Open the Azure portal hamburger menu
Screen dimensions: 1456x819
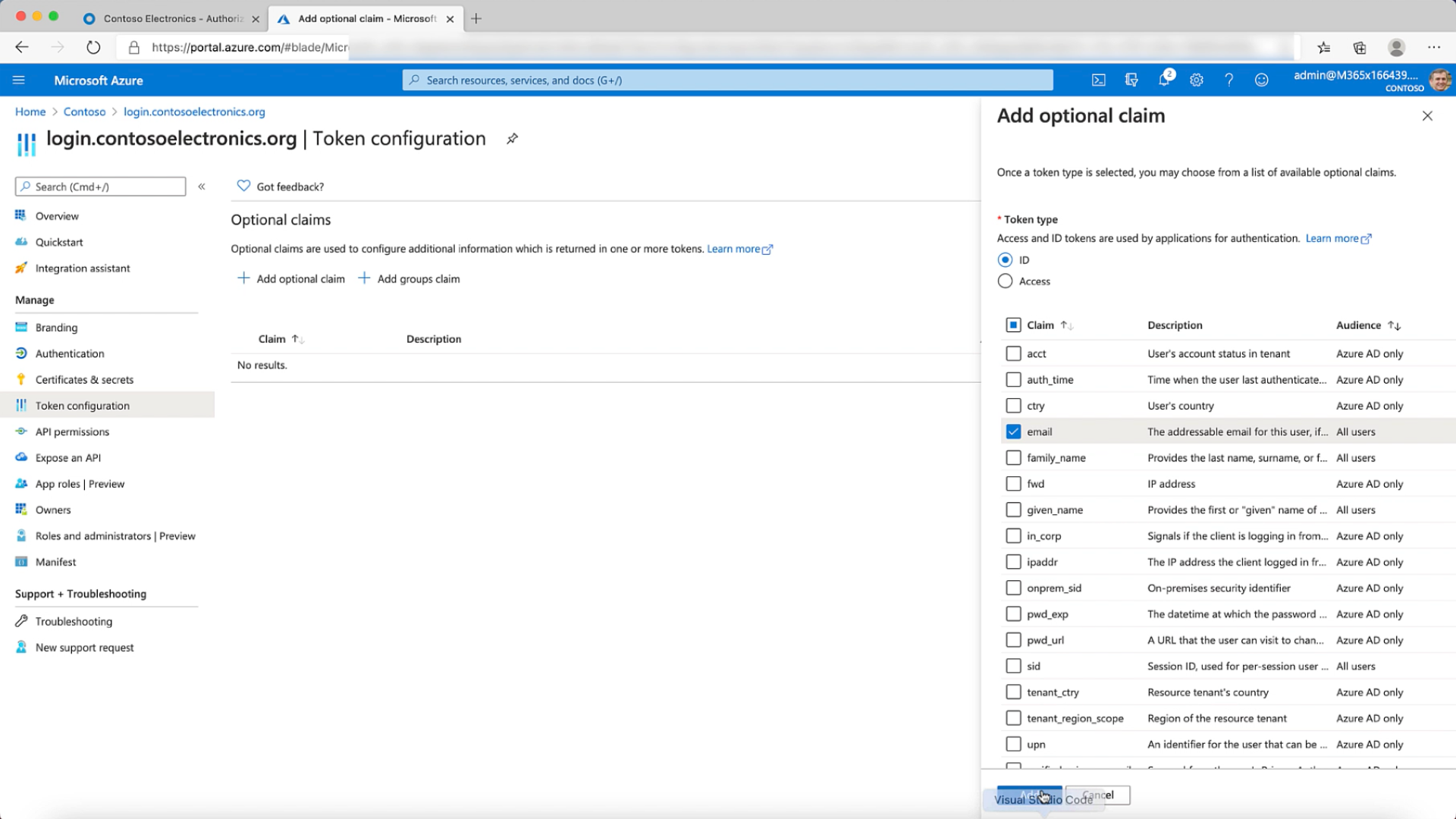[x=19, y=80]
